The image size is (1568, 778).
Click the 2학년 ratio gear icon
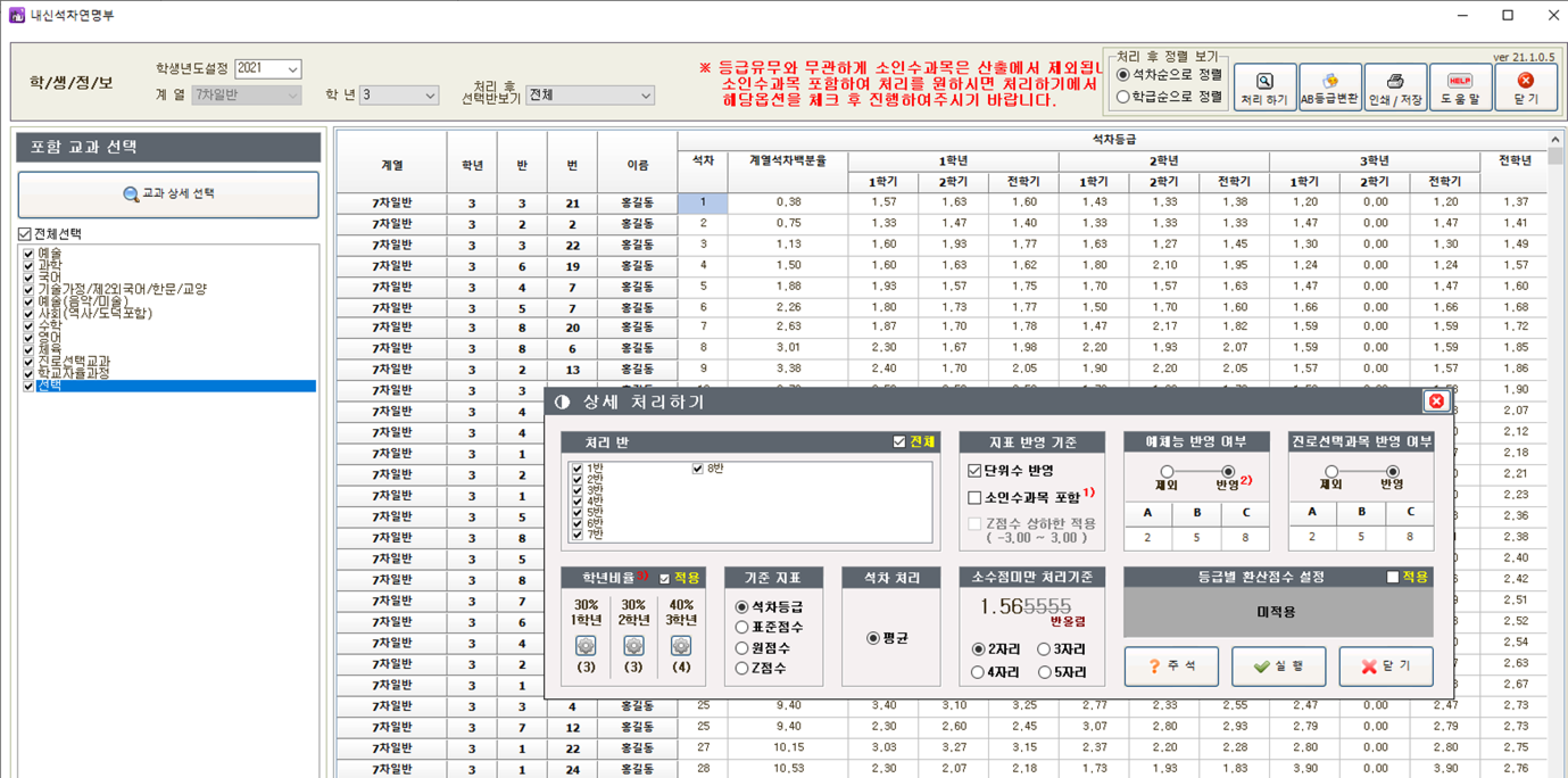(634, 645)
